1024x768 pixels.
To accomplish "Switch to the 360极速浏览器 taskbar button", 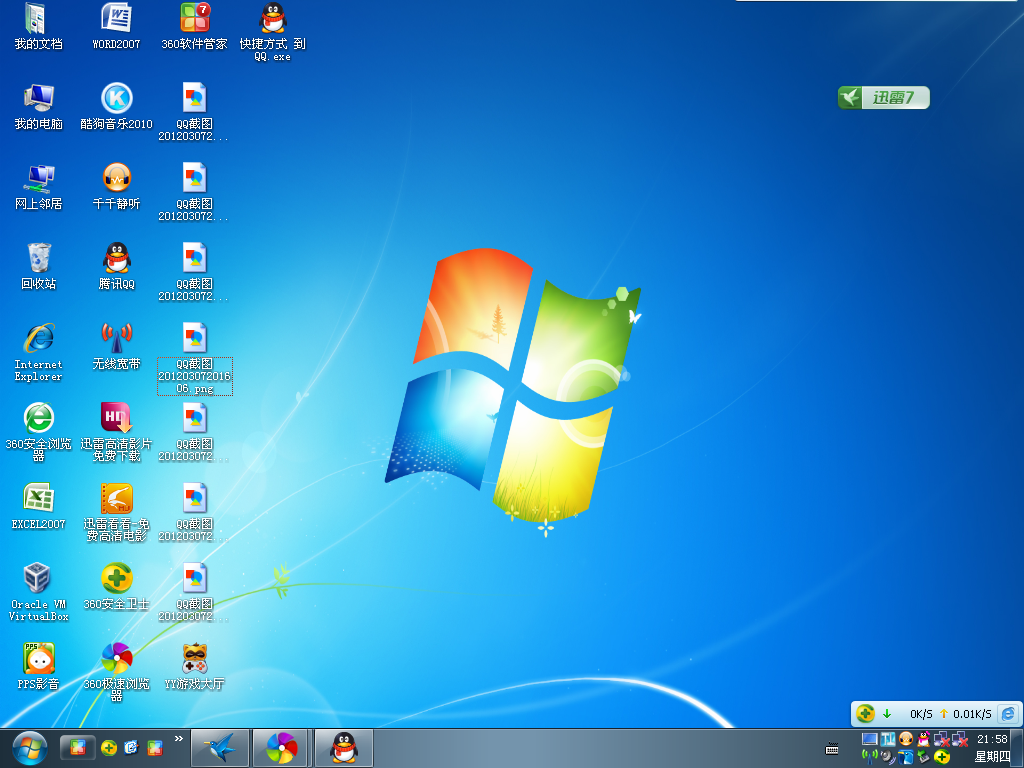I will click(x=281, y=748).
